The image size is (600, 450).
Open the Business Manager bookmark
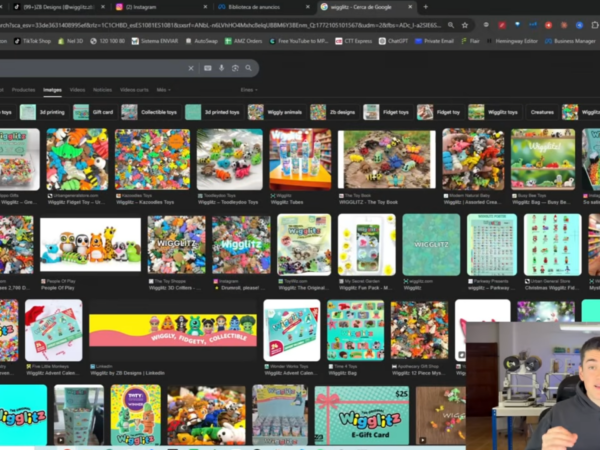[570, 41]
